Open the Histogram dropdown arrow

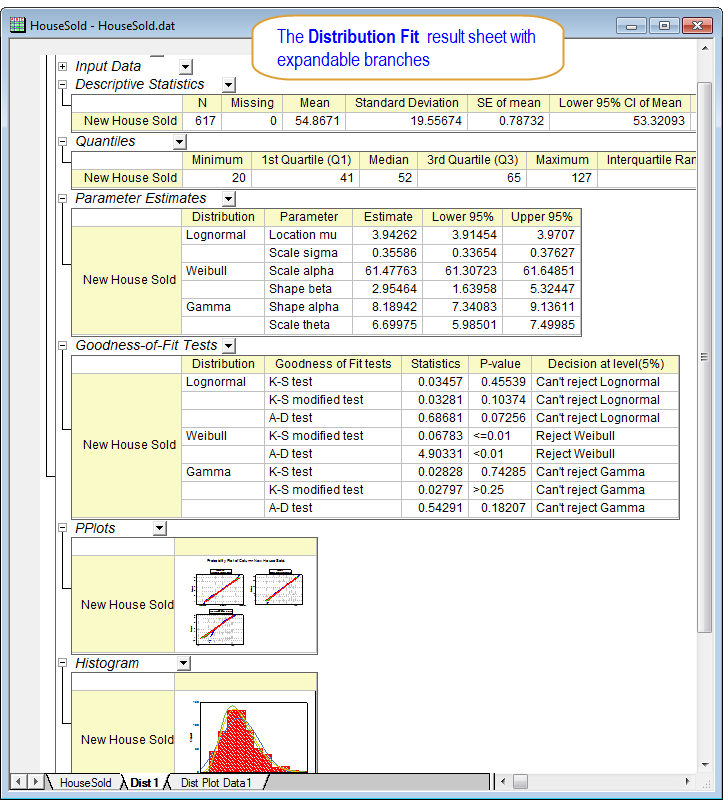click(x=184, y=663)
